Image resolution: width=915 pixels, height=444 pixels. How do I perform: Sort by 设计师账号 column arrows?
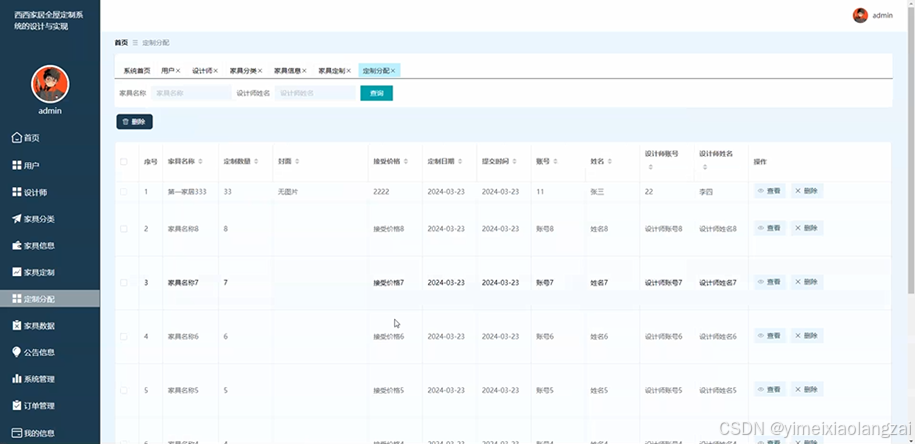tap(650, 167)
